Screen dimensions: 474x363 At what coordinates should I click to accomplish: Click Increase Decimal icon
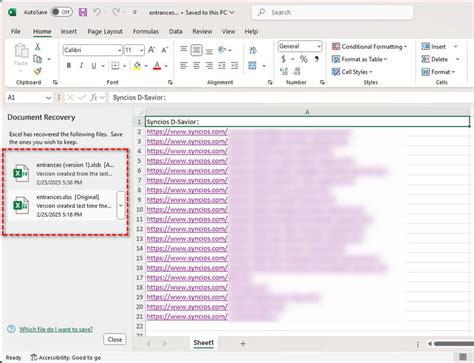tap(284, 71)
